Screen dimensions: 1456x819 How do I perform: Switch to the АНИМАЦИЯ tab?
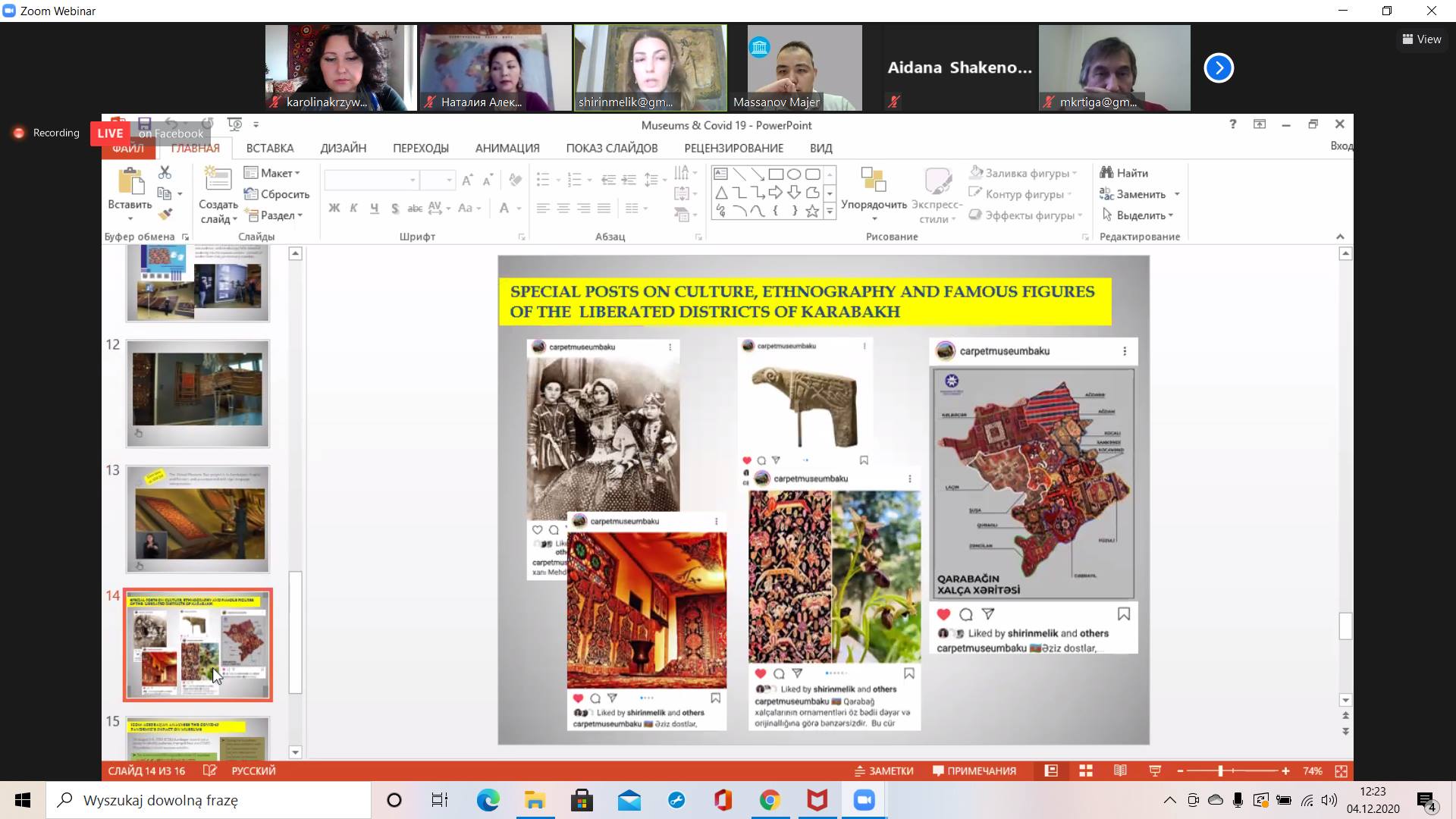(x=507, y=148)
